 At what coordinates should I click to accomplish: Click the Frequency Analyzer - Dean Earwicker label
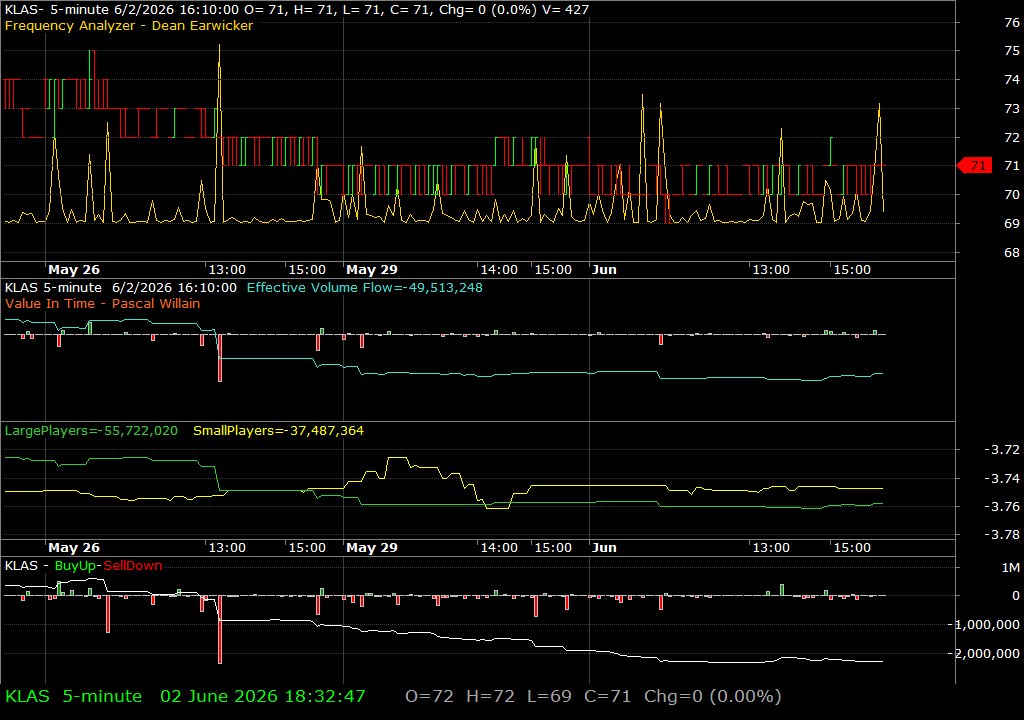129,25
